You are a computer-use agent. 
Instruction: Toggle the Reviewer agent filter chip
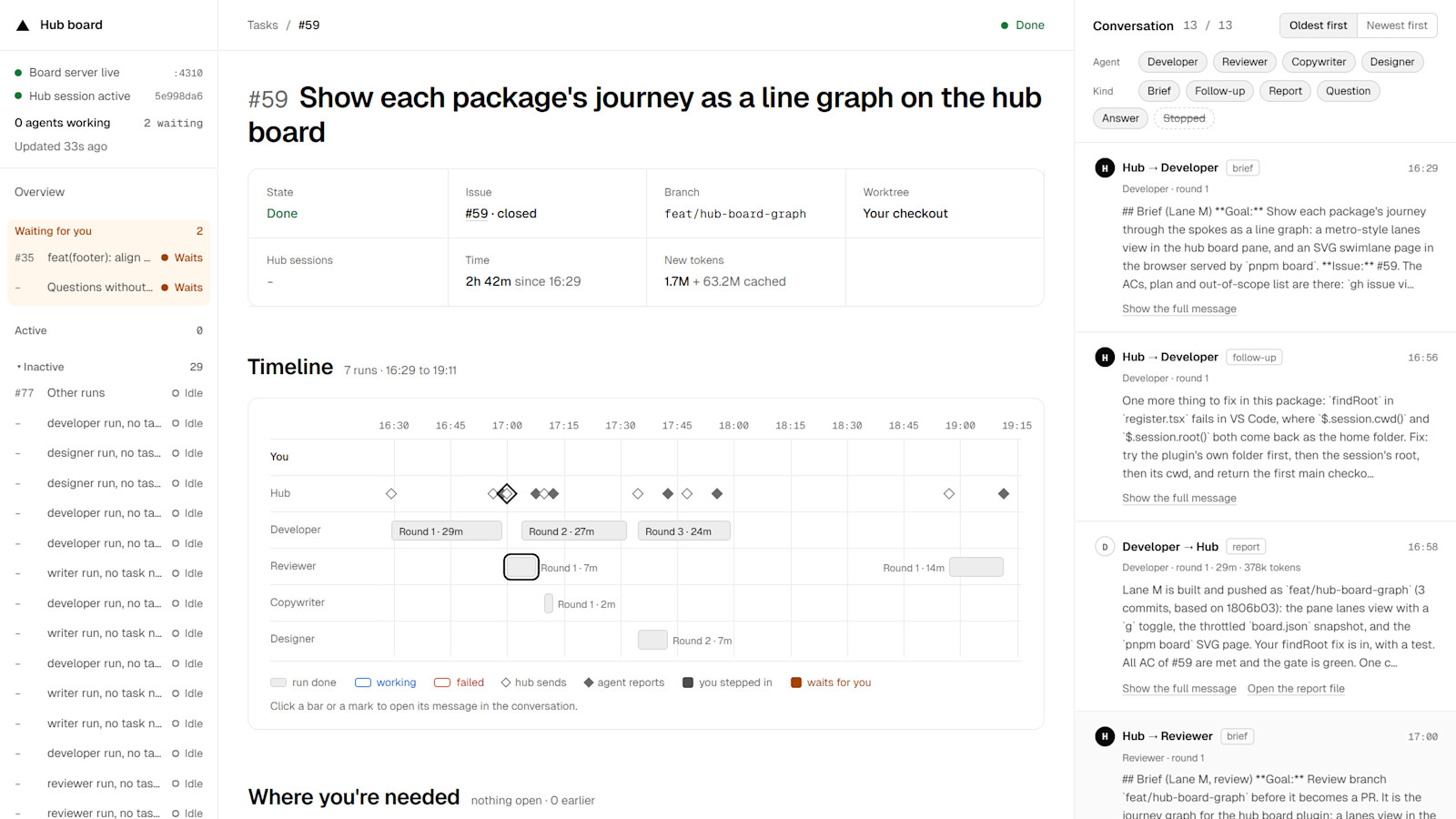(1244, 62)
